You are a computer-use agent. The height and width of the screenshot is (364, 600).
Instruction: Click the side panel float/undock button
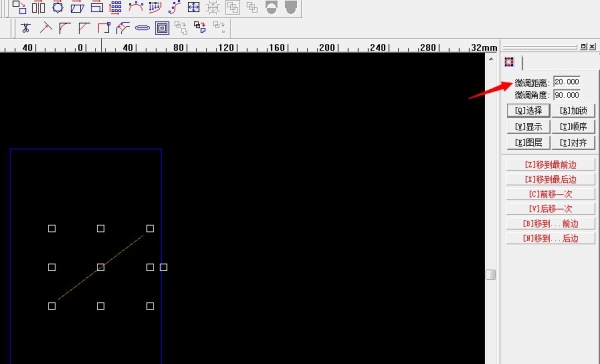(x=583, y=46)
